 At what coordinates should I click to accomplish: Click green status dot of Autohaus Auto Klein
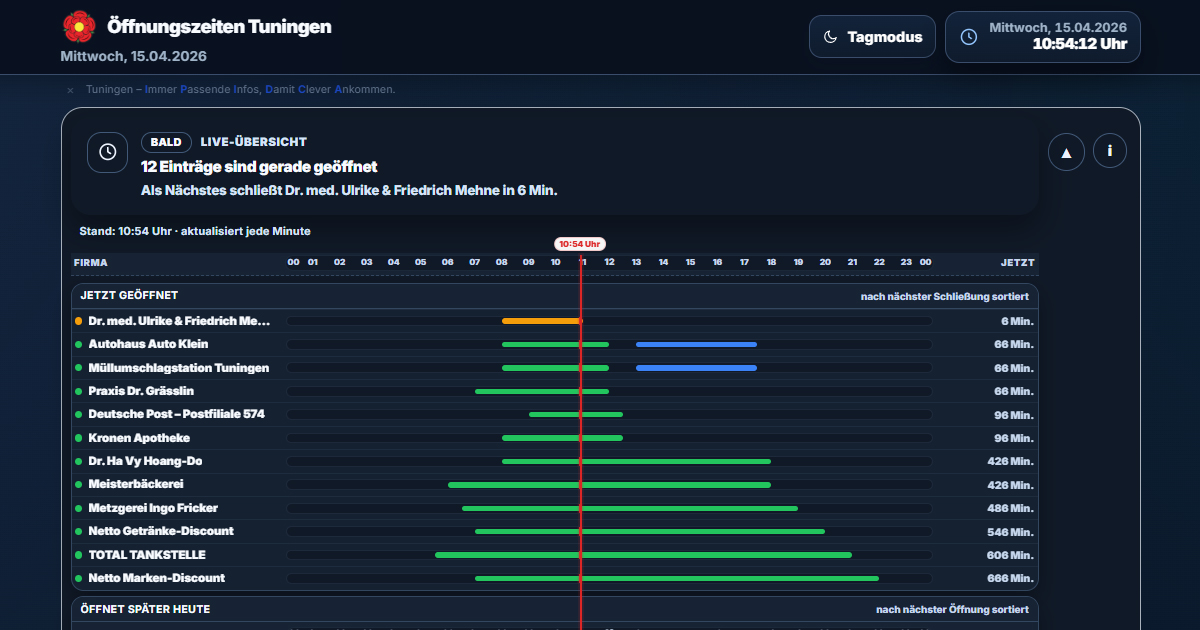79,344
